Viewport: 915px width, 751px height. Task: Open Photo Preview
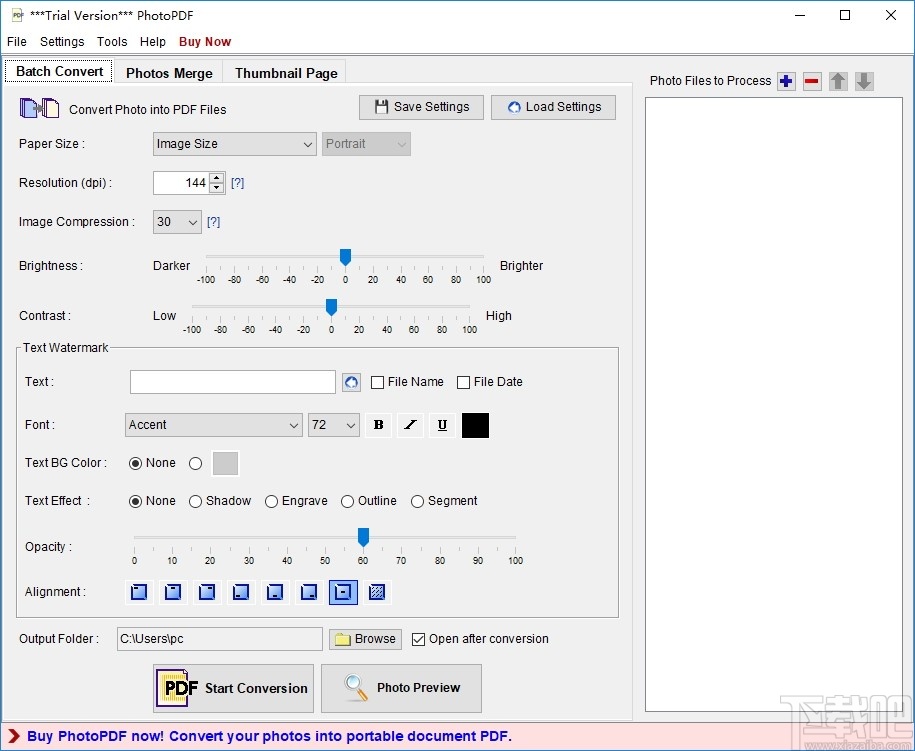click(400, 688)
